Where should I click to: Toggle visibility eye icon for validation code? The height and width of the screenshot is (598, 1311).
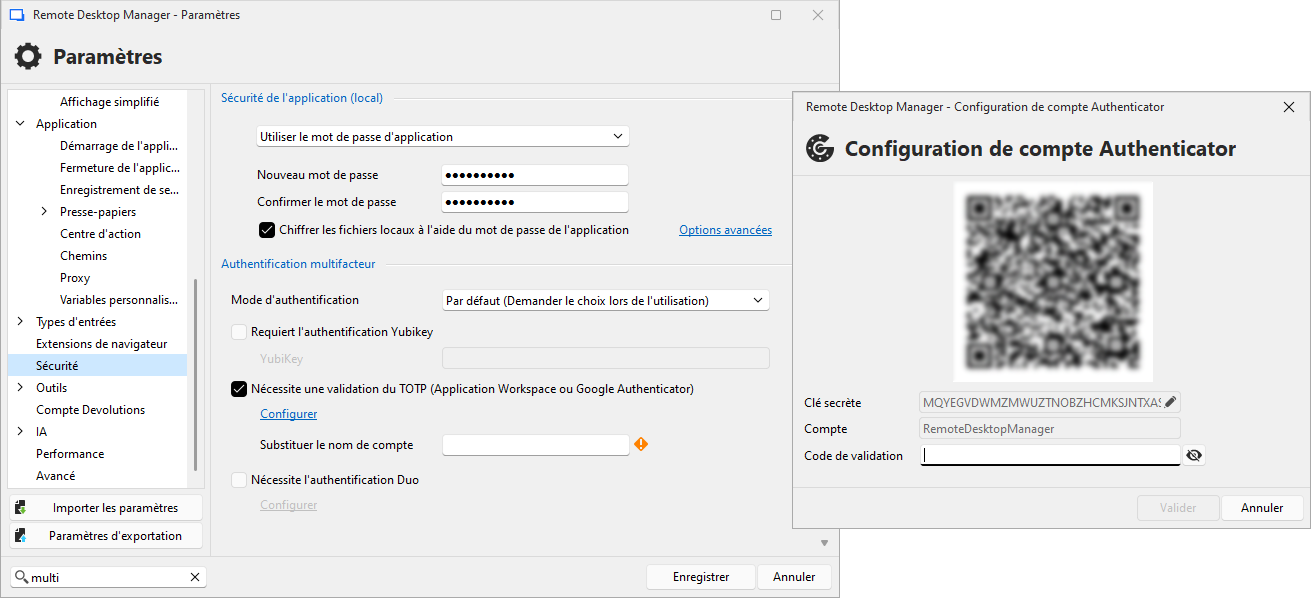(x=1194, y=456)
